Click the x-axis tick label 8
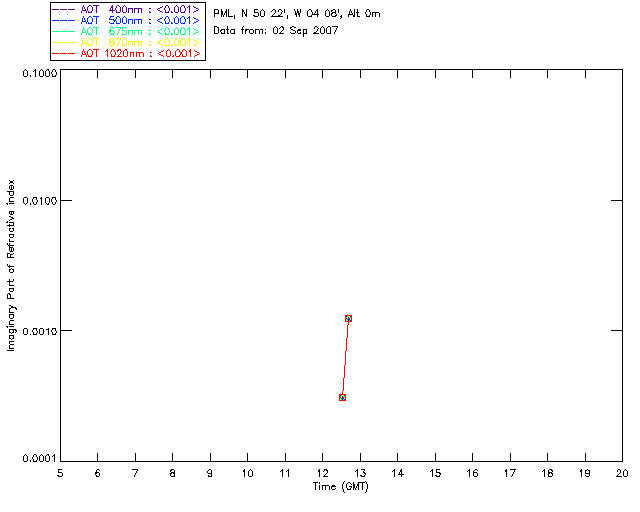 (x=173, y=473)
